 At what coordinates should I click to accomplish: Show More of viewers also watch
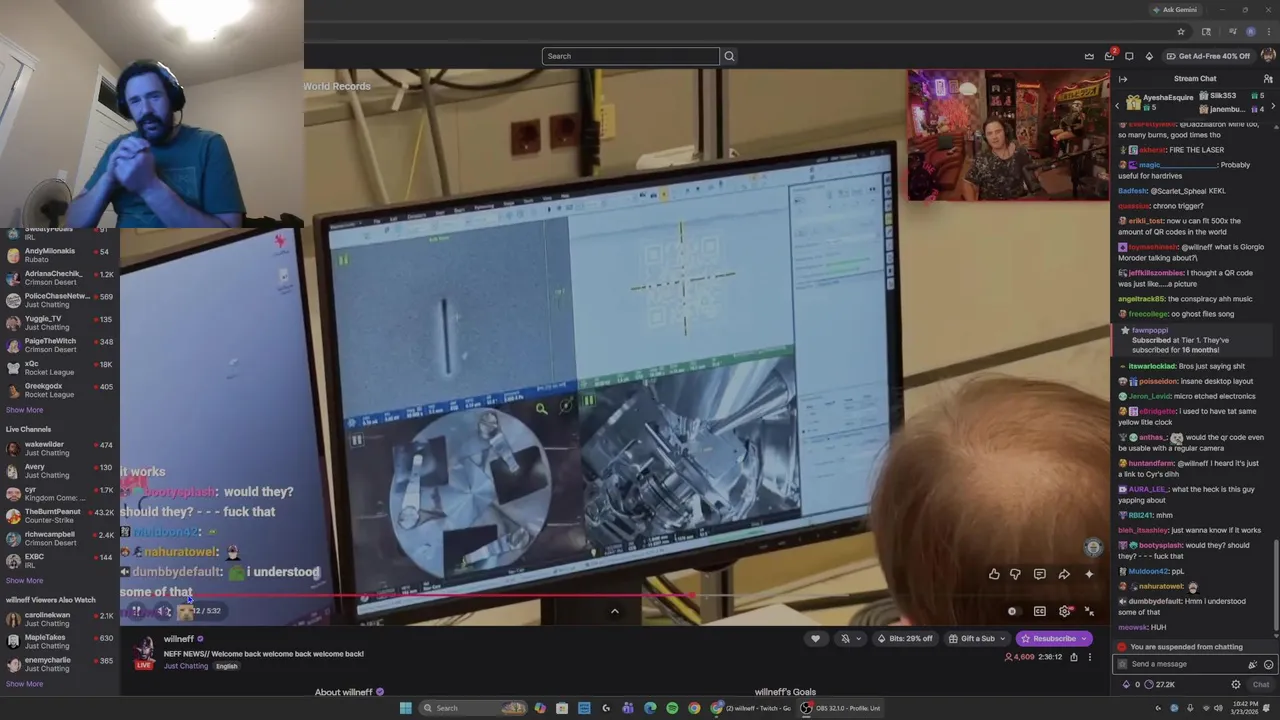(x=24, y=684)
